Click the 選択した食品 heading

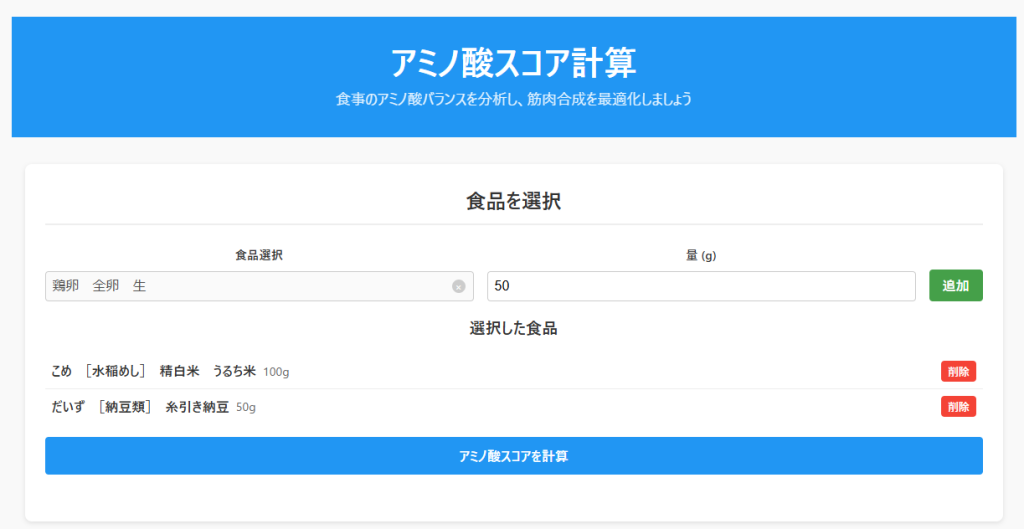(x=513, y=329)
